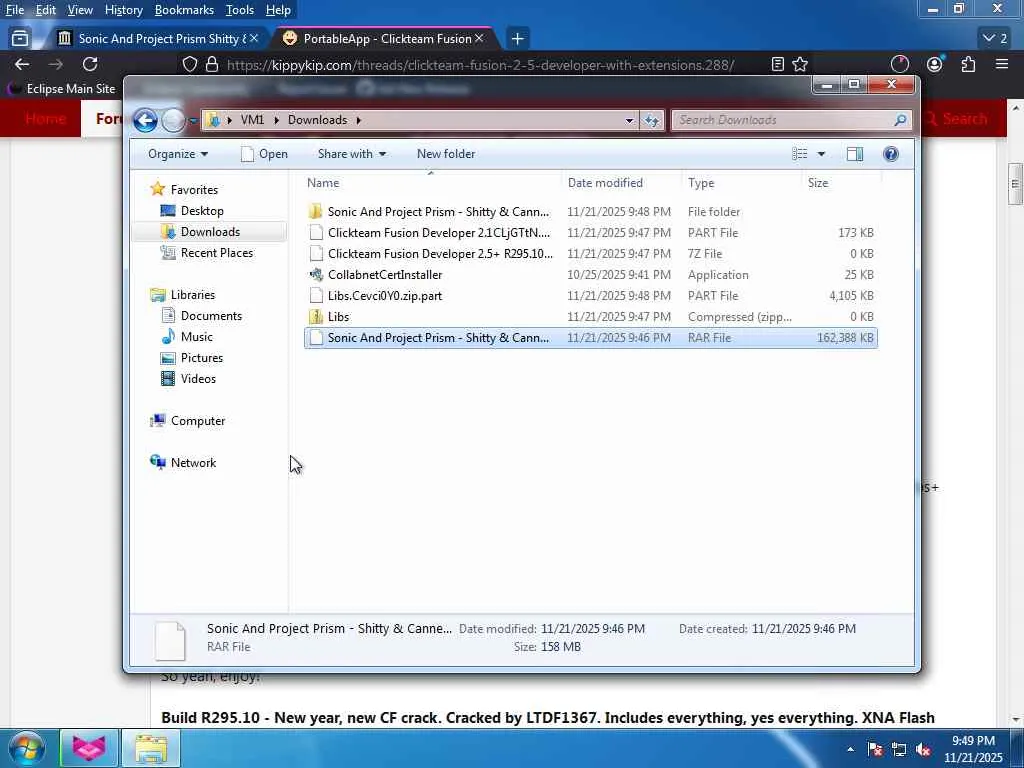Open the Music library
Screen dimensions: 1024x768
(x=196, y=337)
